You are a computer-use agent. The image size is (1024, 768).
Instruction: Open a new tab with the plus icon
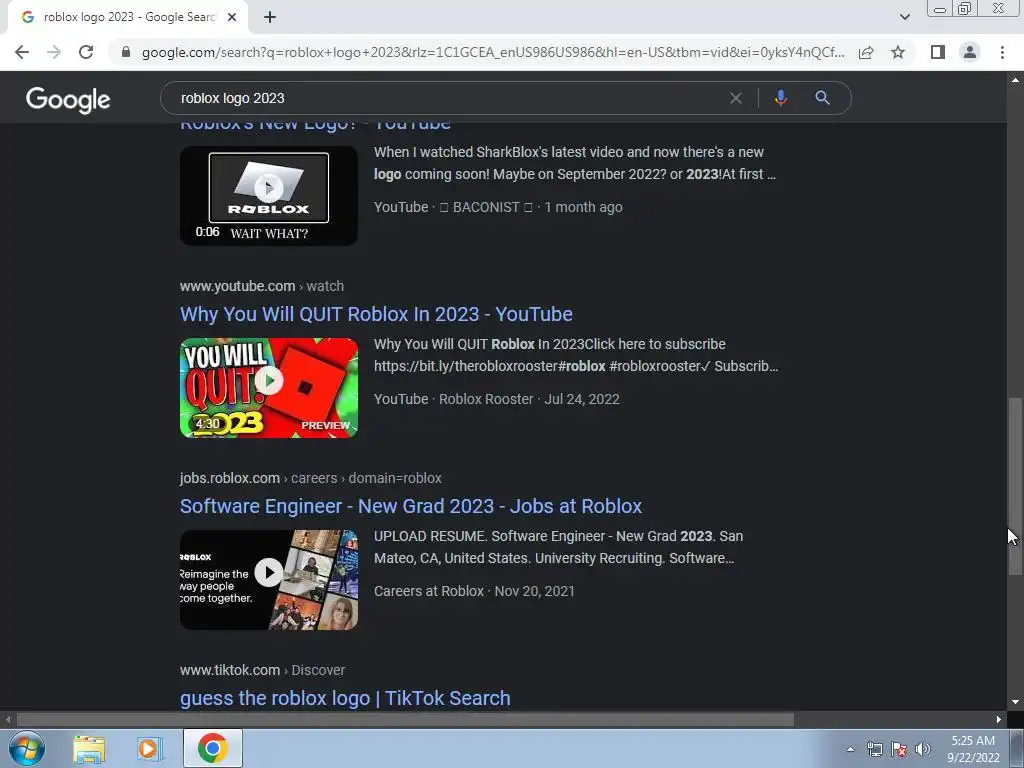(x=270, y=17)
